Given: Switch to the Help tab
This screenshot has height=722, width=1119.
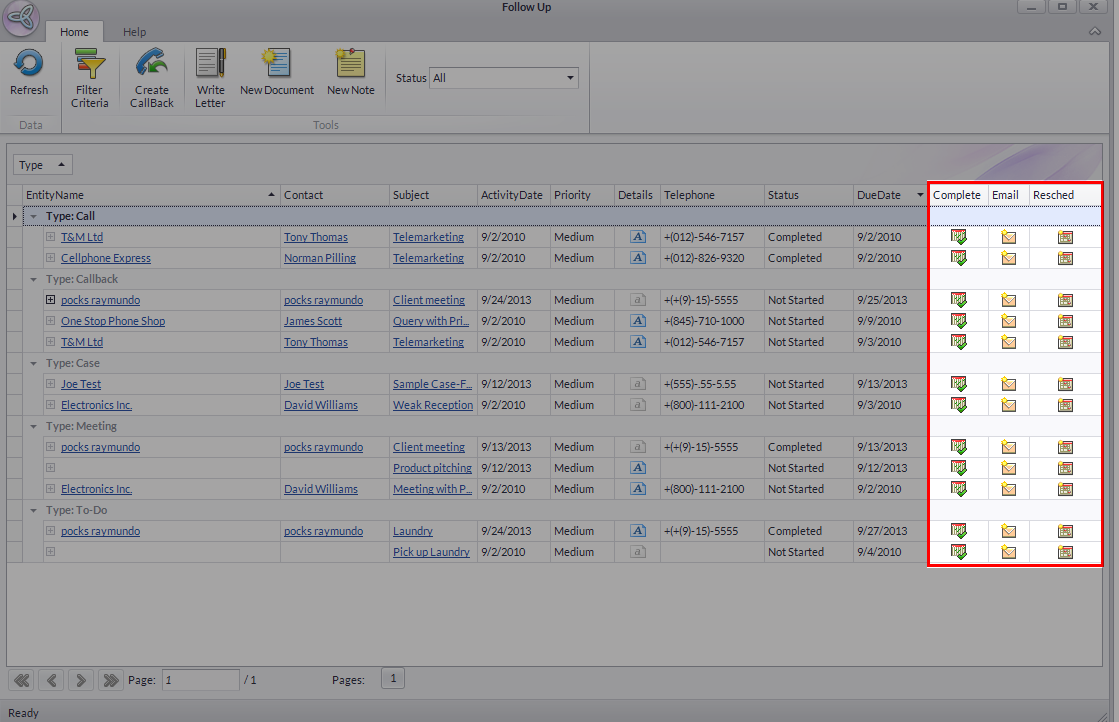Looking at the screenshot, I should 134,32.
